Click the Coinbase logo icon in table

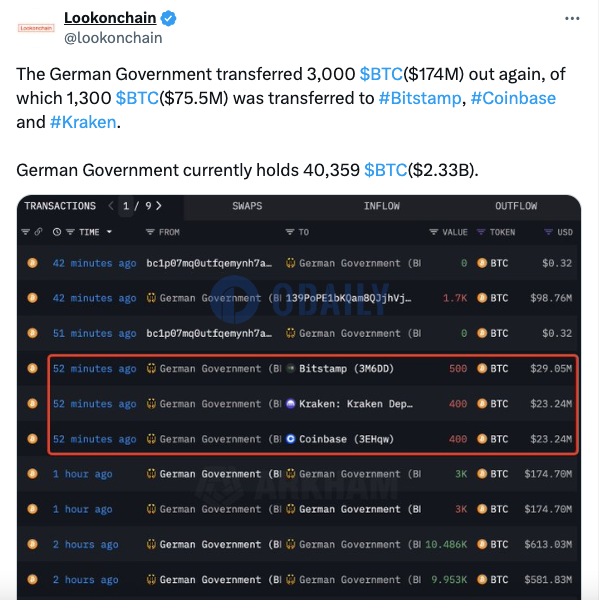(x=291, y=439)
